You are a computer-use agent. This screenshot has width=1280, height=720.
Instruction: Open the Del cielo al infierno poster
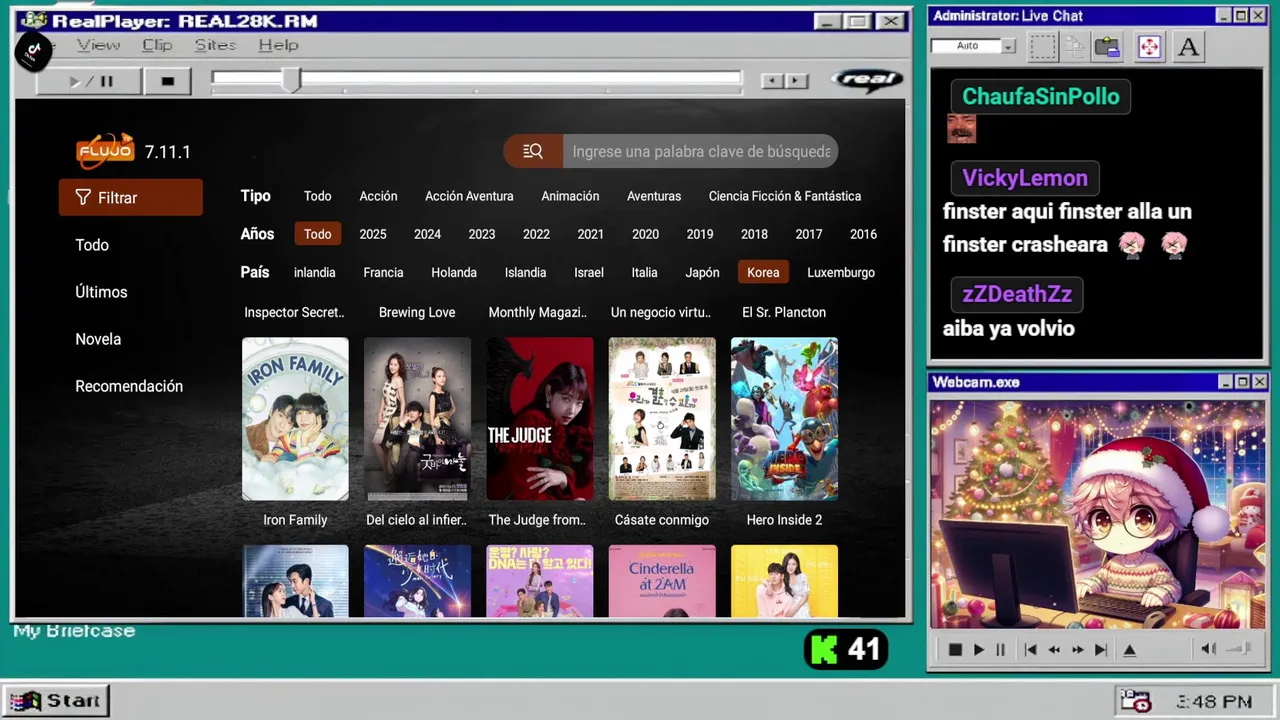417,419
